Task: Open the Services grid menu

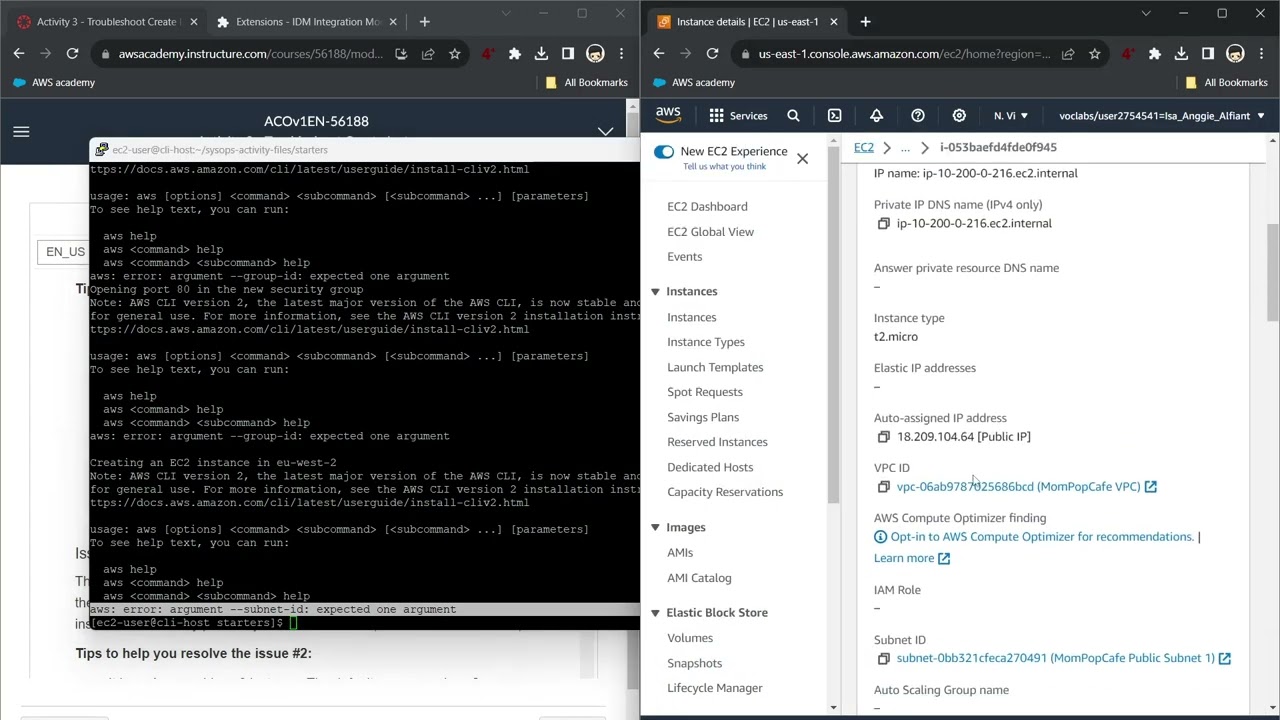Action: point(738,116)
